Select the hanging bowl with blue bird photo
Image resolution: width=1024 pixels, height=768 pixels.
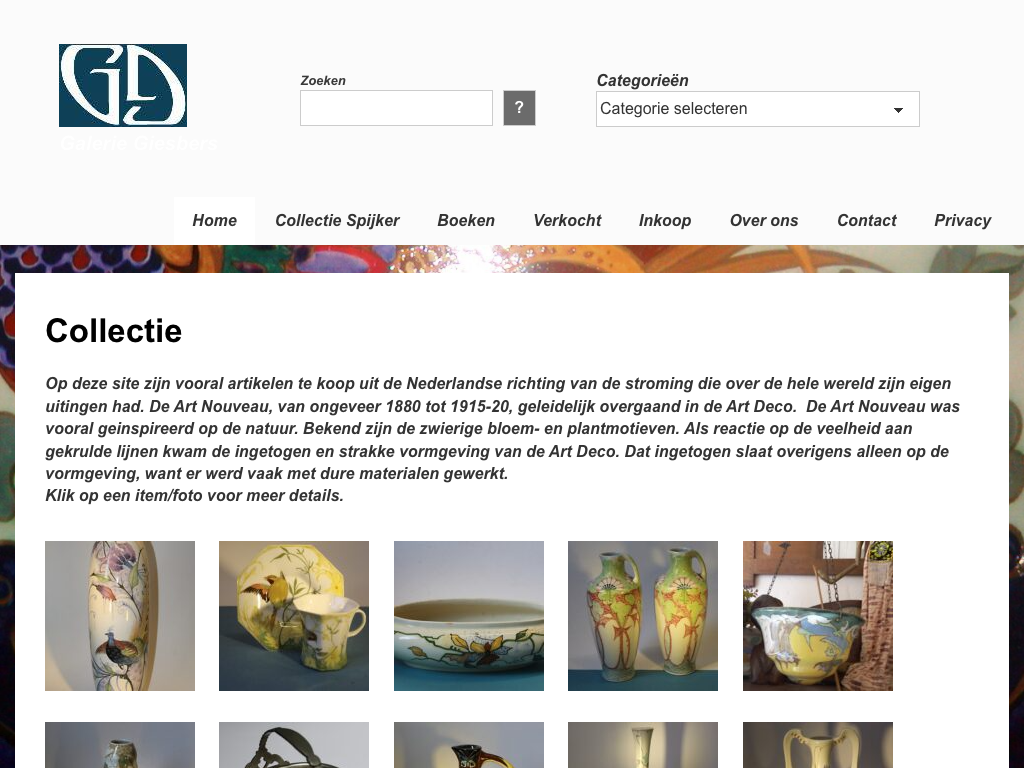click(818, 616)
